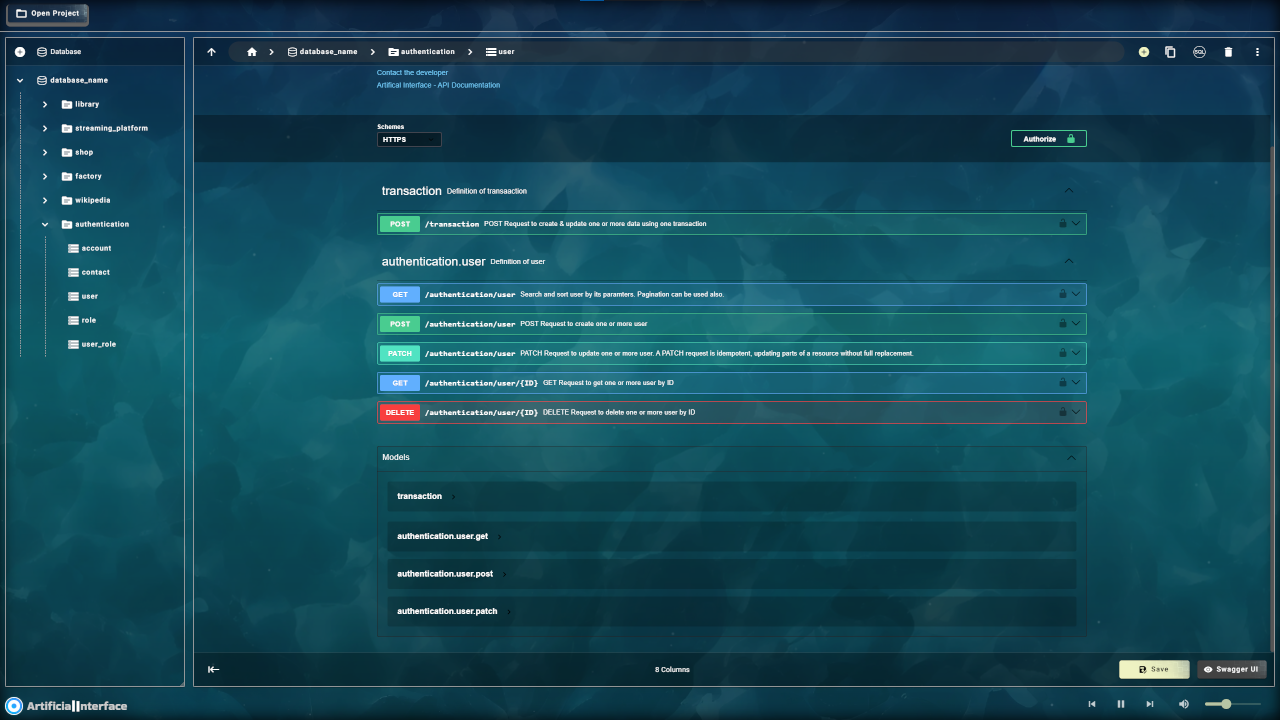The width and height of the screenshot is (1280, 720).
Task: Open the three-dot more options menu
Action: pyautogui.click(x=1257, y=52)
